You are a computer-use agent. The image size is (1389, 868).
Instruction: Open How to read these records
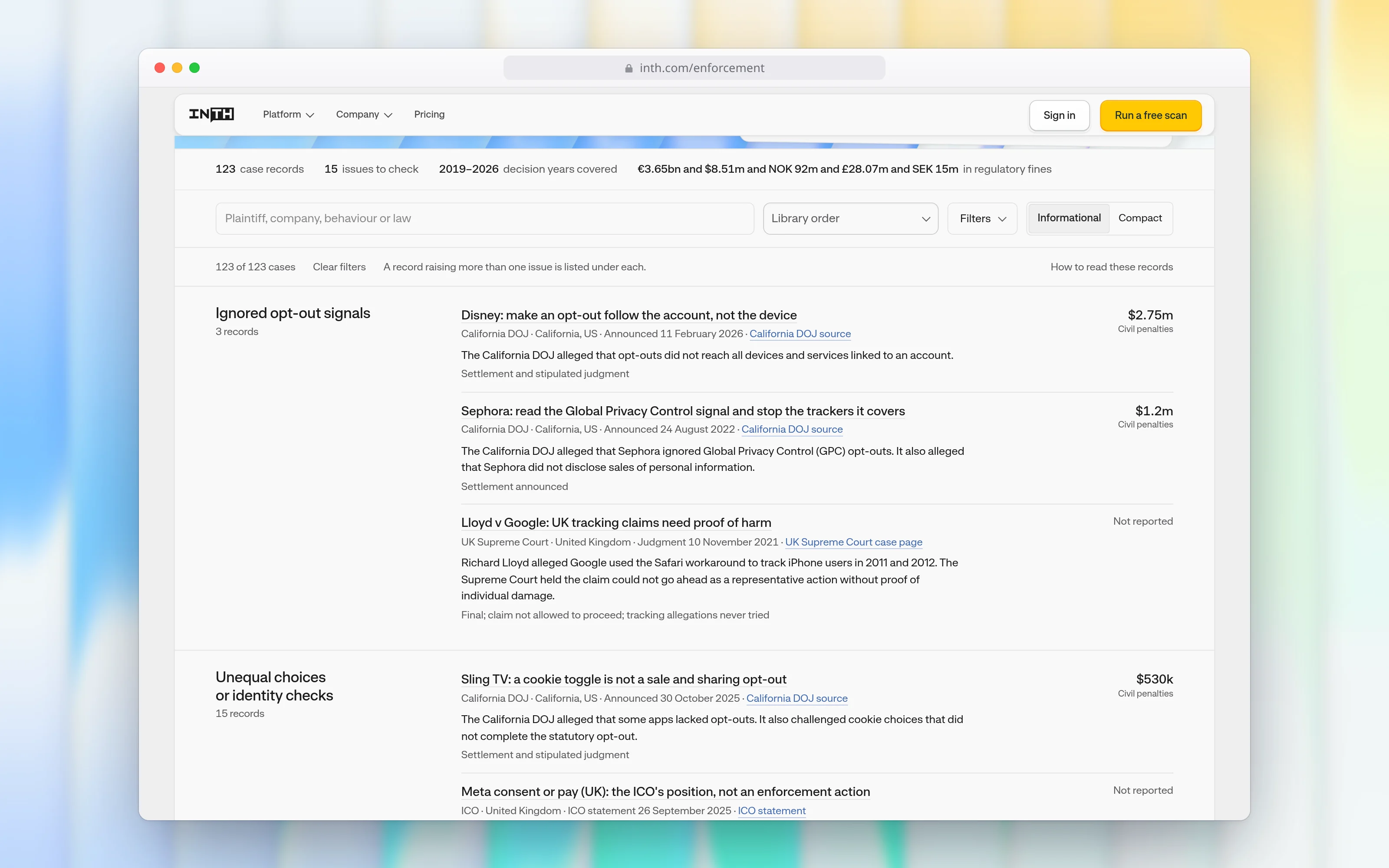point(1111,267)
